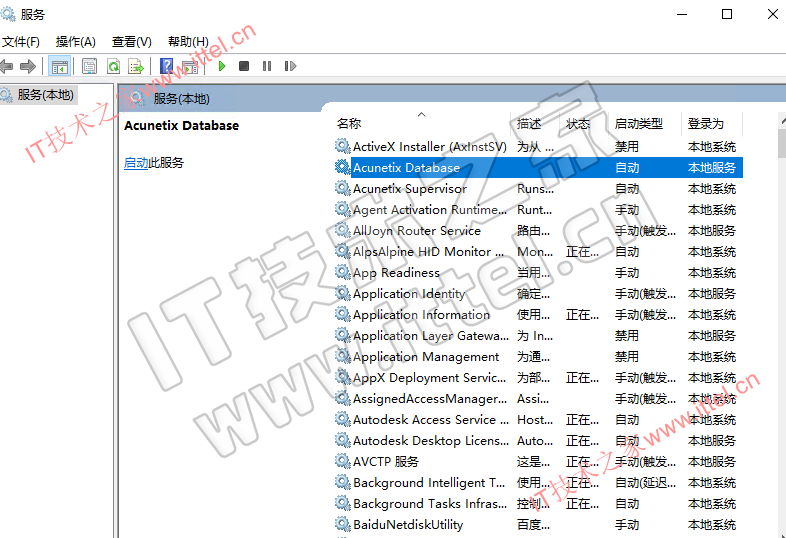Viewport: 786px width, 538px height.
Task: Click the Refresh toolbar icon
Action: (114, 66)
